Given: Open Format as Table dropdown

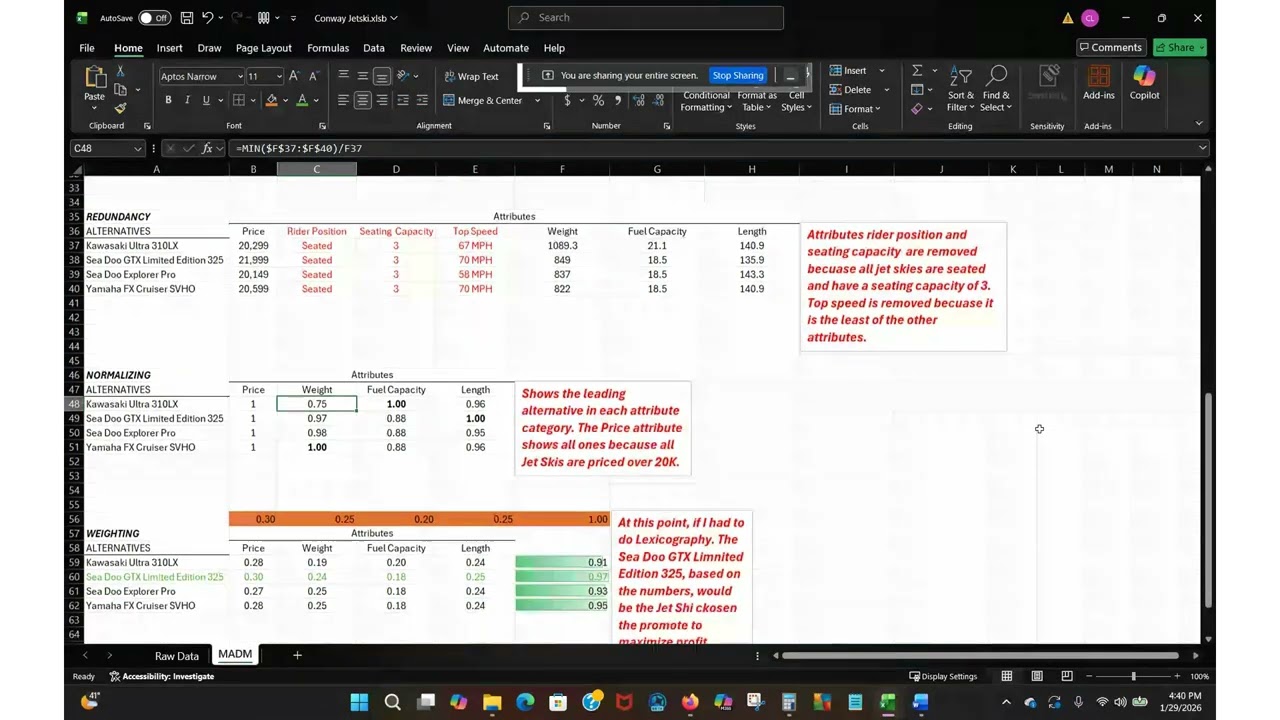Looking at the screenshot, I should point(757,101).
